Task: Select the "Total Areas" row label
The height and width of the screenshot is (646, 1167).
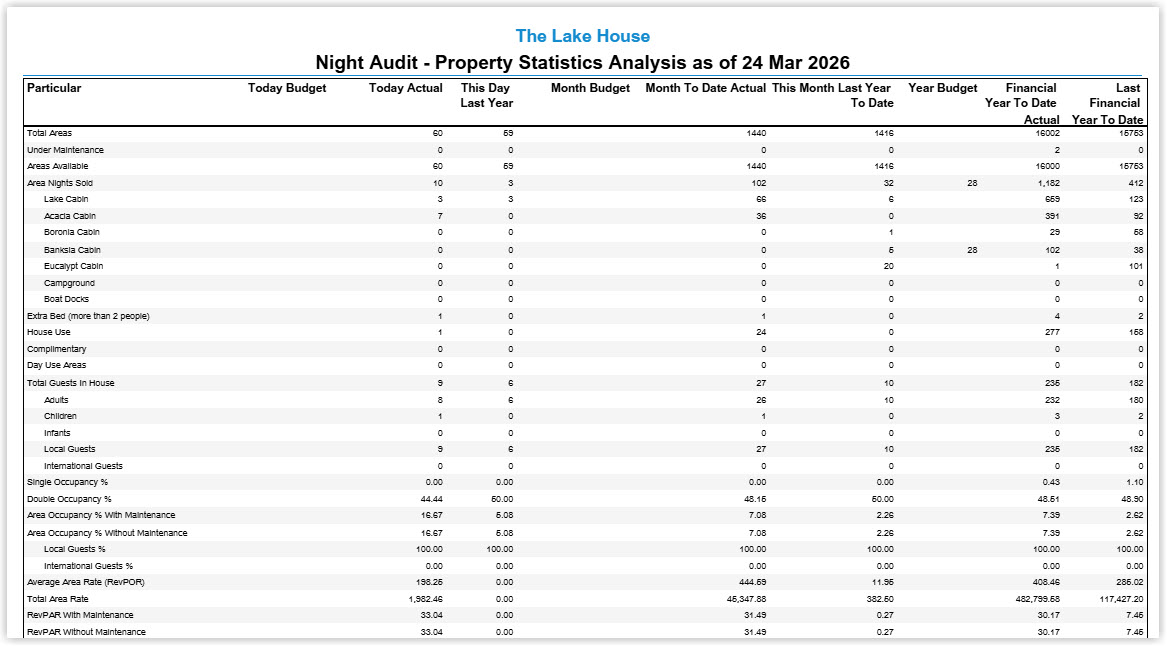Action: coord(50,133)
